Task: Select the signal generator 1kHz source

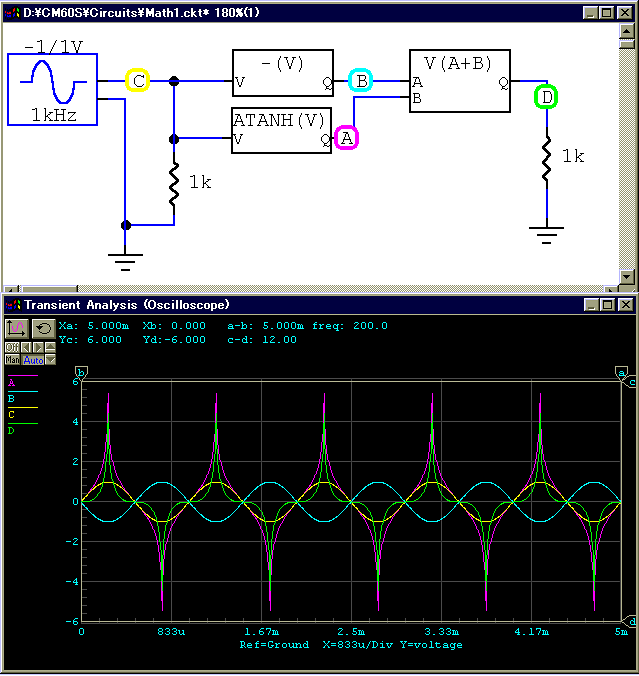Action: click(x=52, y=90)
